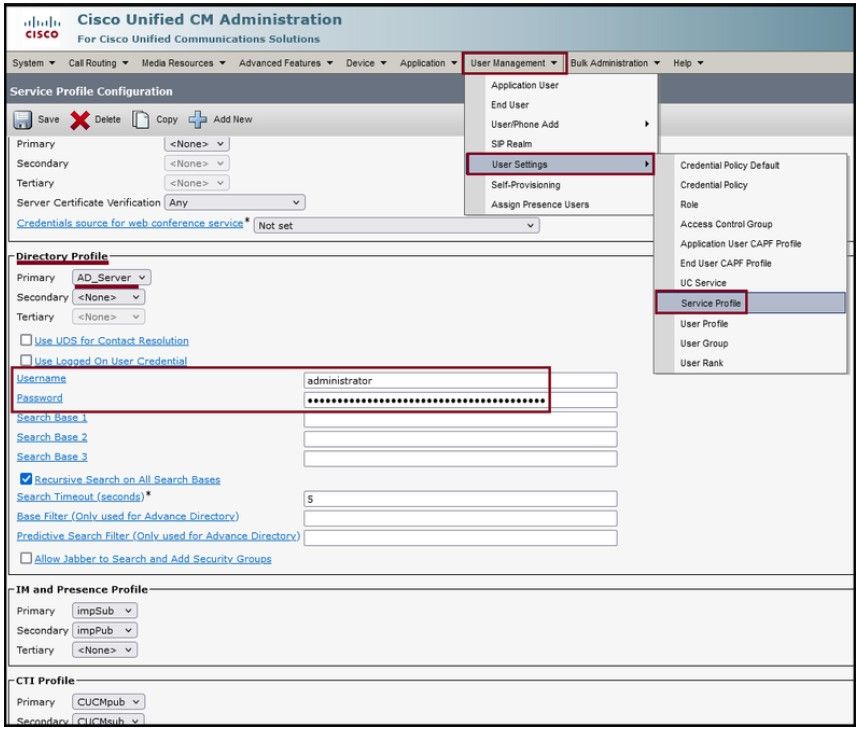Enable Use UDS for Contact Resolution checkbox
Image resolution: width=858 pixels, height=730 pixels.
[26, 340]
